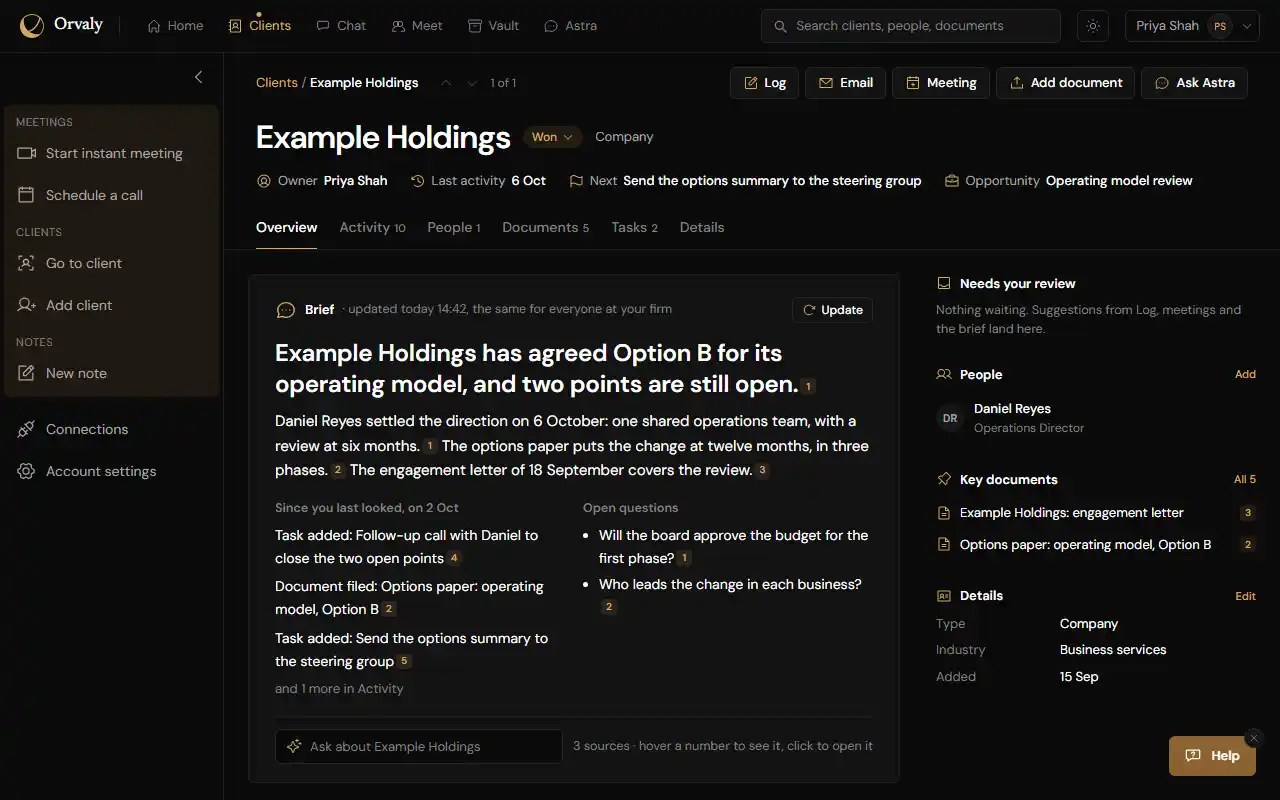Screen dimensions: 1280x800
Task: Open the Help button
Action: pyautogui.click(x=1212, y=756)
